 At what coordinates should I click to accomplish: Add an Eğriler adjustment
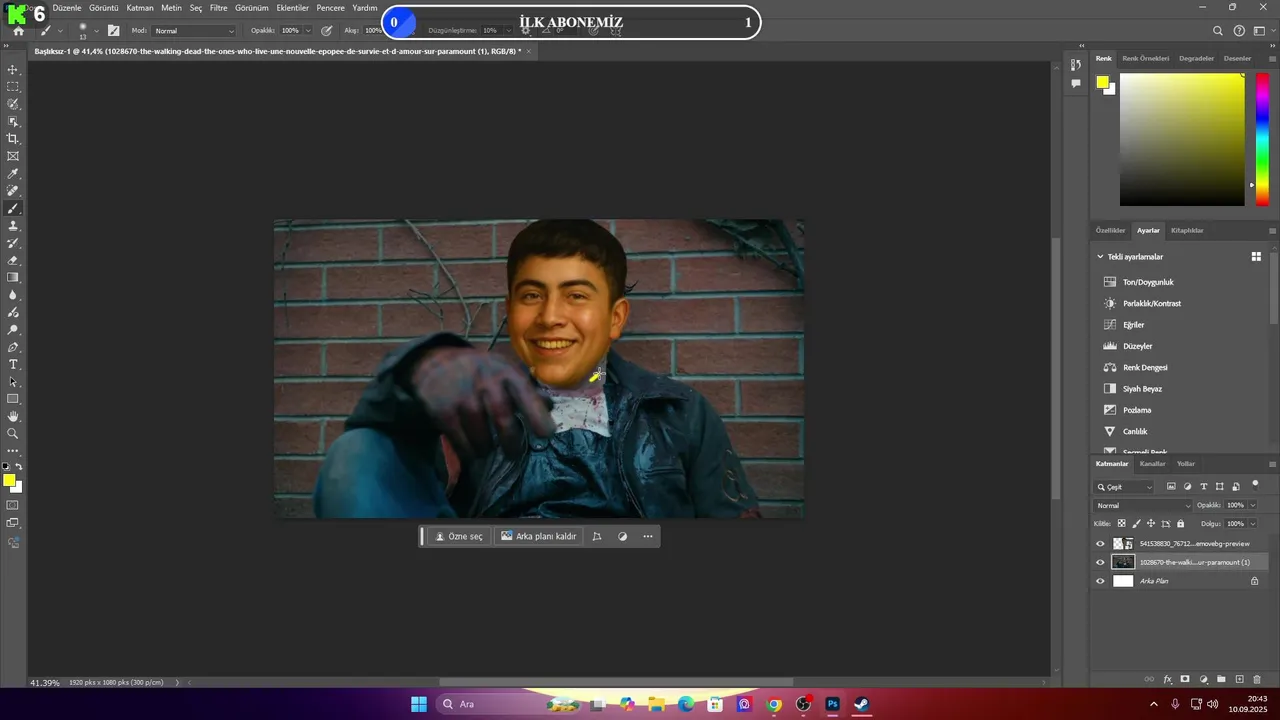[1133, 325]
